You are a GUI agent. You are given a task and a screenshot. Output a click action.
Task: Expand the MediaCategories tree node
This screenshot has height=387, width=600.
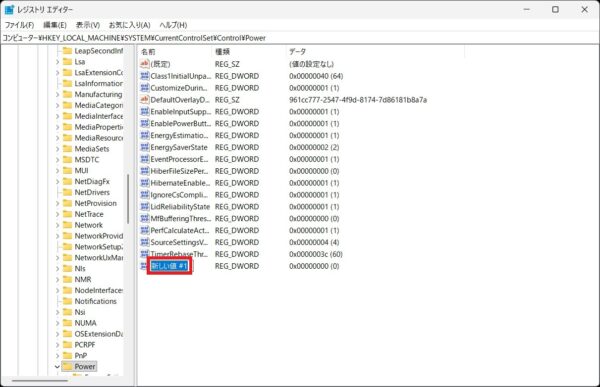57,105
